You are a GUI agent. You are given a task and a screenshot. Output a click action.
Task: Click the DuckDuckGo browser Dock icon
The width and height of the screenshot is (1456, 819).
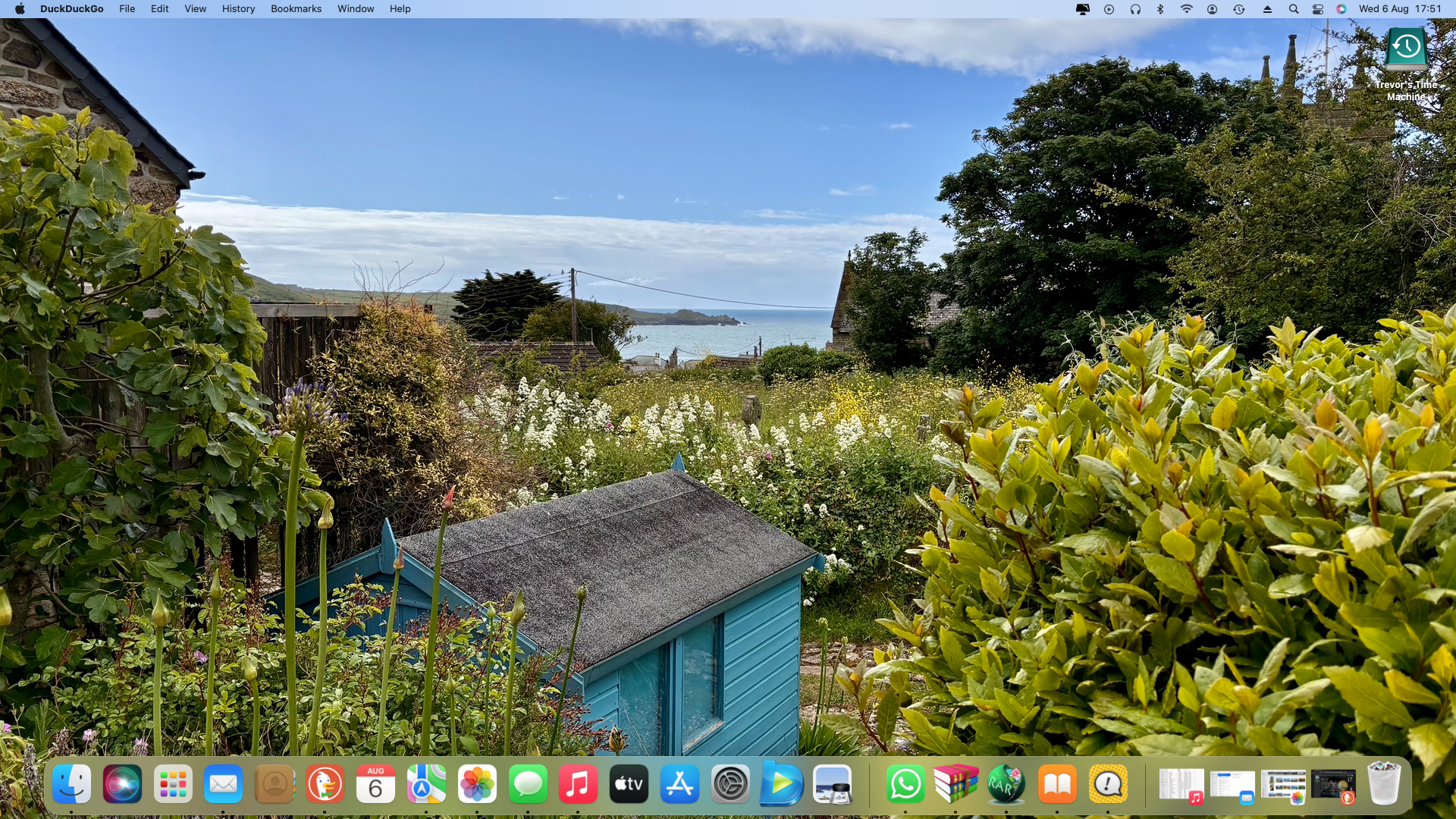[325, 784]
